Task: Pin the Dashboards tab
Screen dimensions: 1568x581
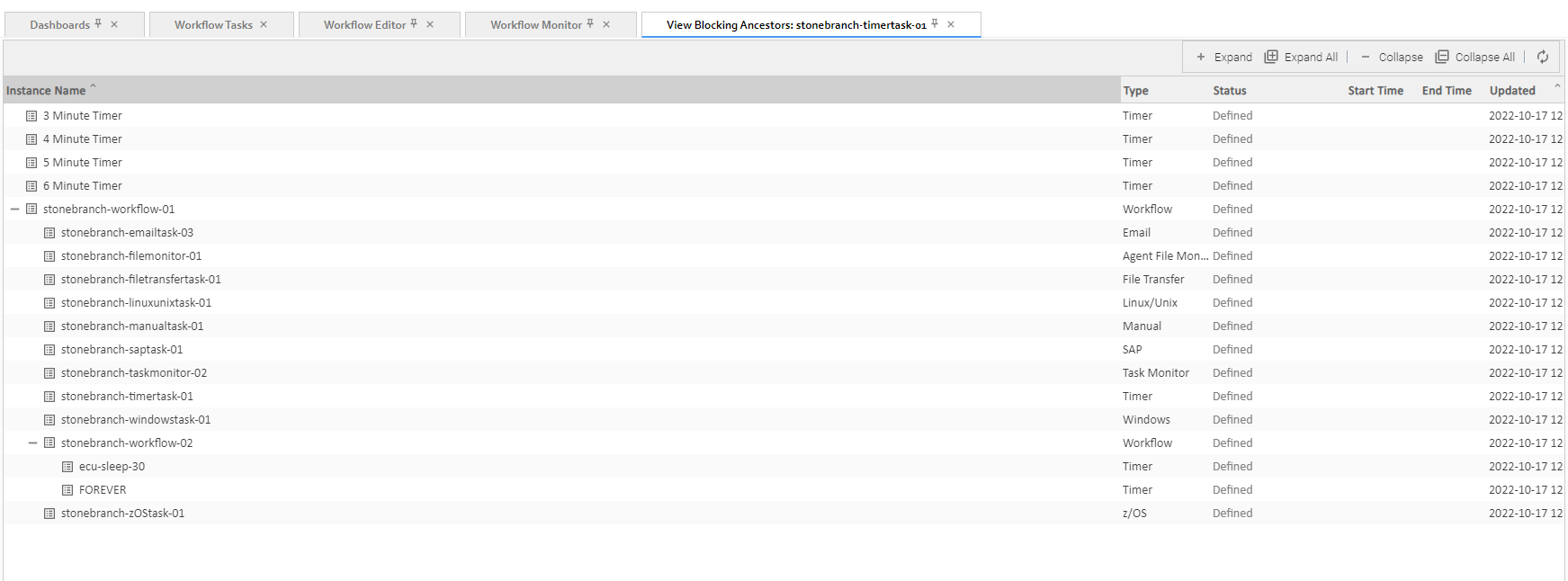Action: click(99, 24)
